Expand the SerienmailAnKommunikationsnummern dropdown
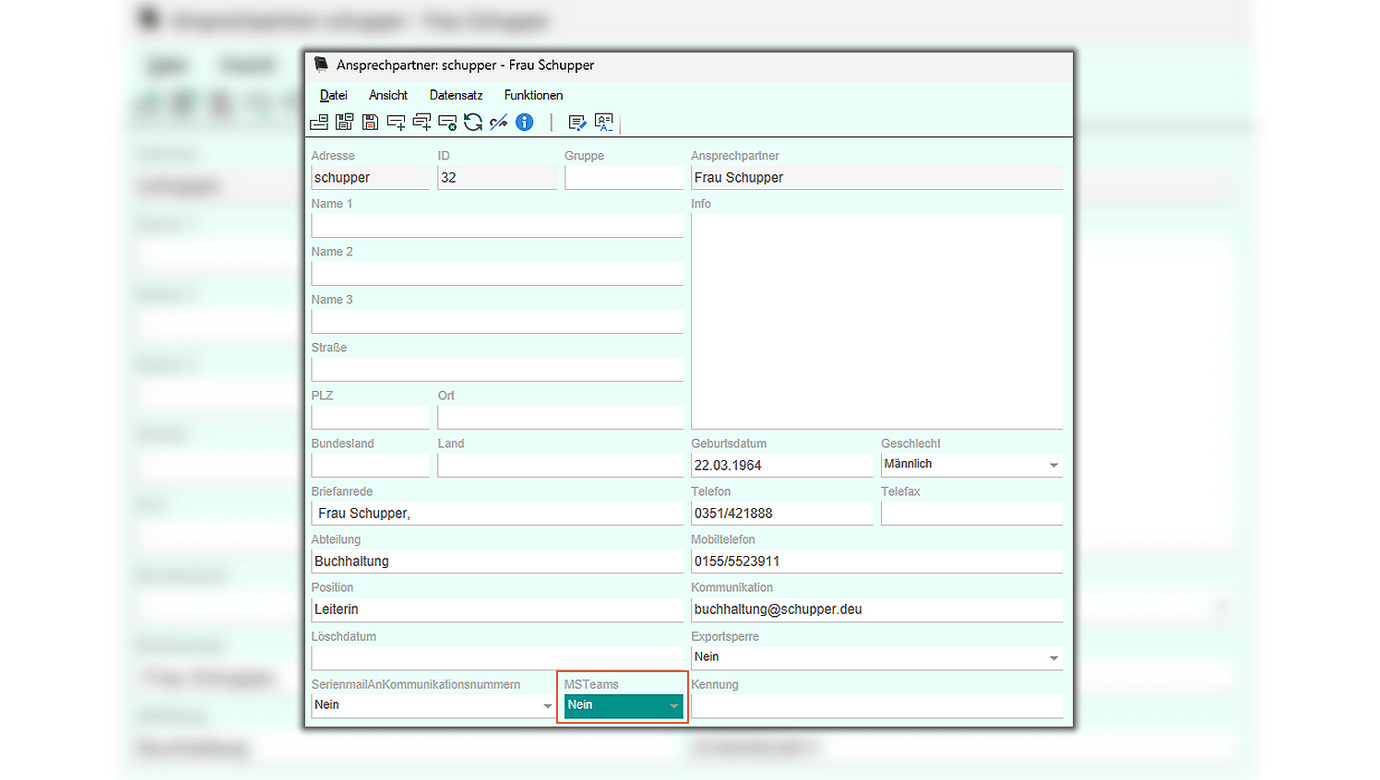This screenshot has height=780, width=1380. click(547, 706)
